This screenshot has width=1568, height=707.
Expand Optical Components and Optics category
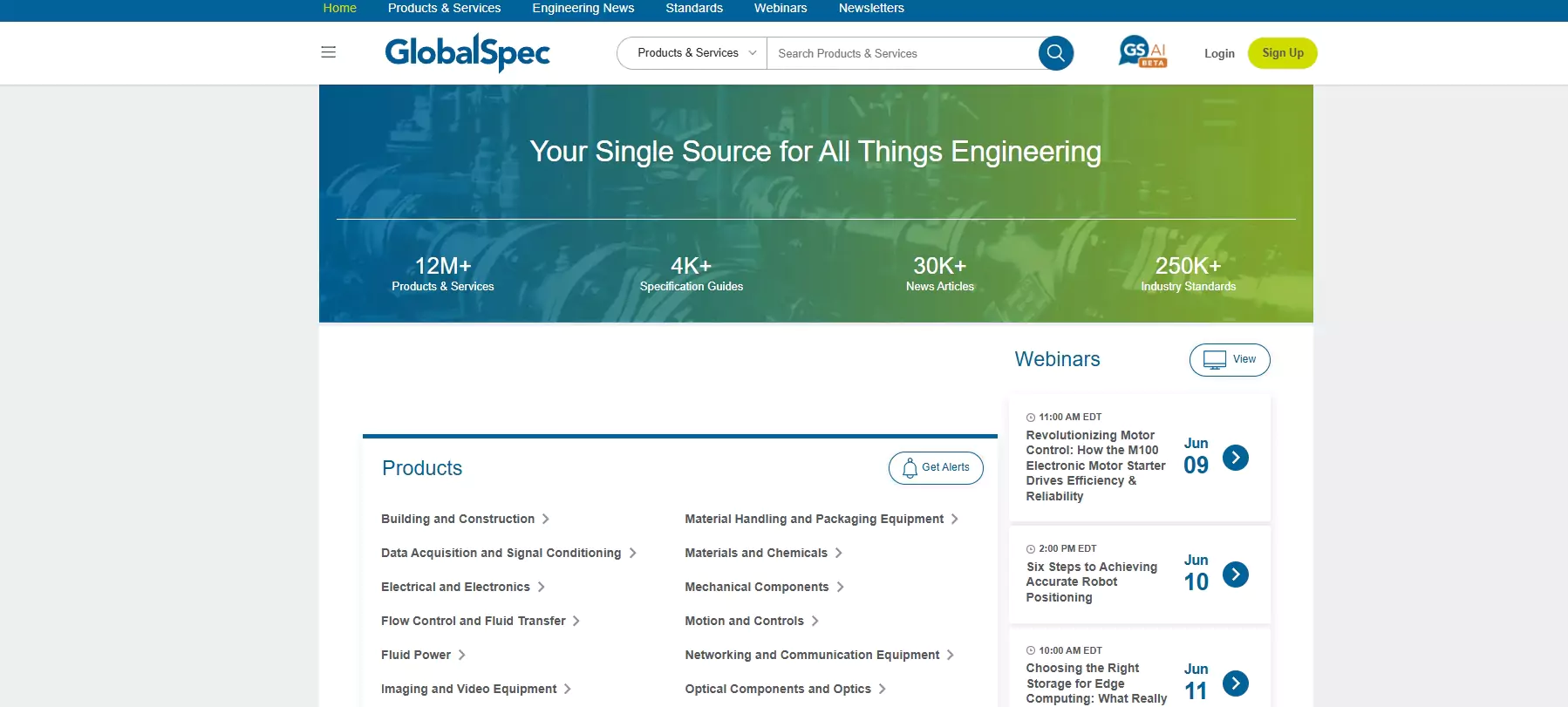tap(785, 689)
